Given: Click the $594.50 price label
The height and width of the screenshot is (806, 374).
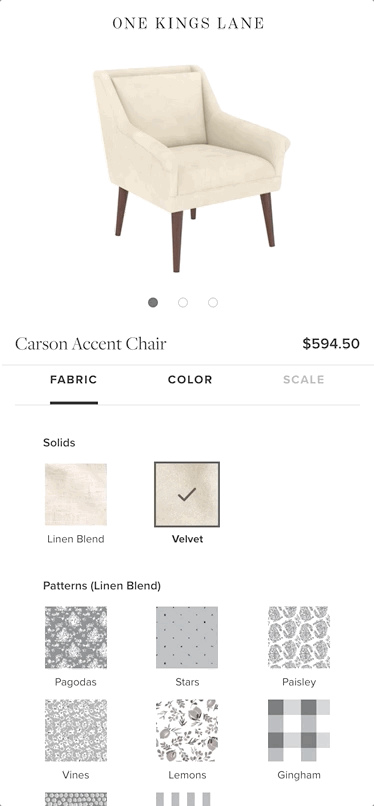Looking at the screenshot, I should point(331,343).
